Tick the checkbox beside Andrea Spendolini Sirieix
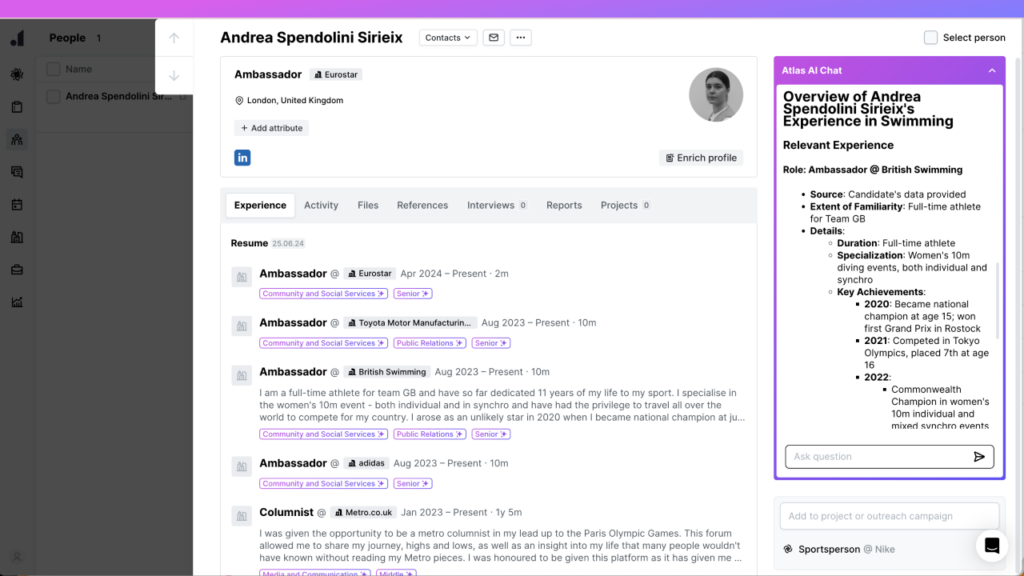 click(53, 96)
